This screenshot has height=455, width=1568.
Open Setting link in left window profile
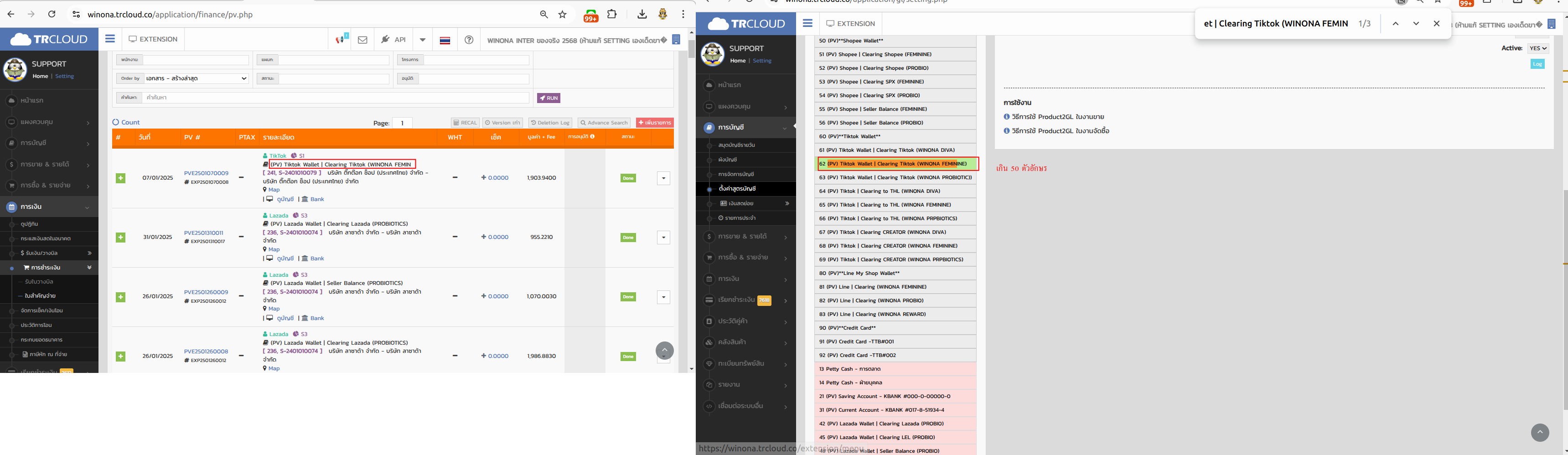tap(65, 76)
